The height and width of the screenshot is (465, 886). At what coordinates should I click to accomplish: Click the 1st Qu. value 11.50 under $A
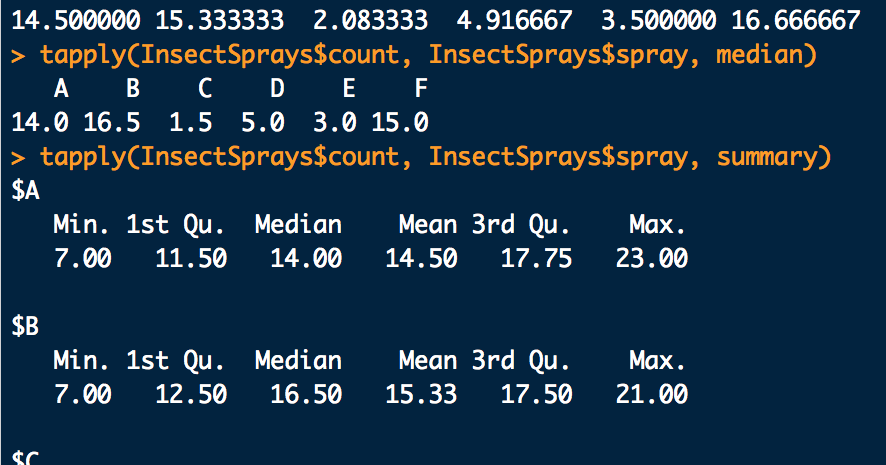[x=191, y=259]
